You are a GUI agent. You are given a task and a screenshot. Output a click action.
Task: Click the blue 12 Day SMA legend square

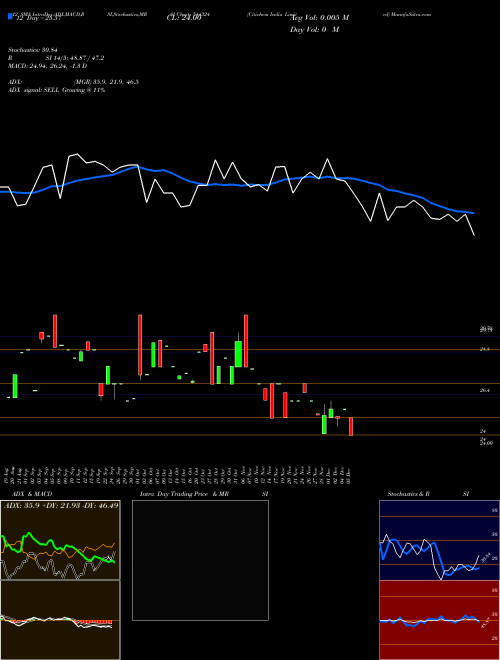[x=10, y=17]
